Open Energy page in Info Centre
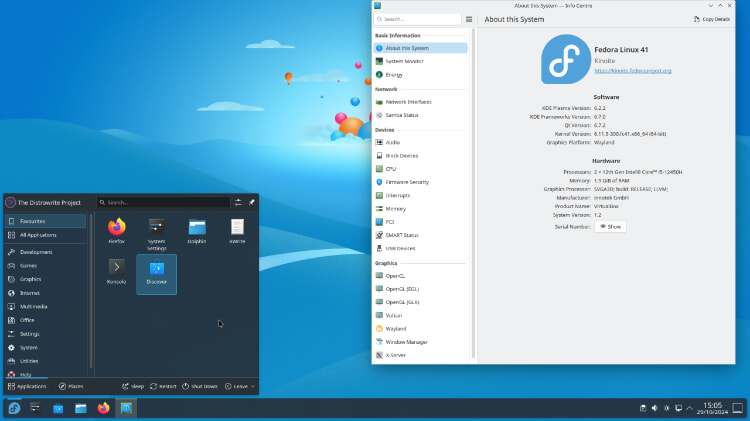 [420, 75]
